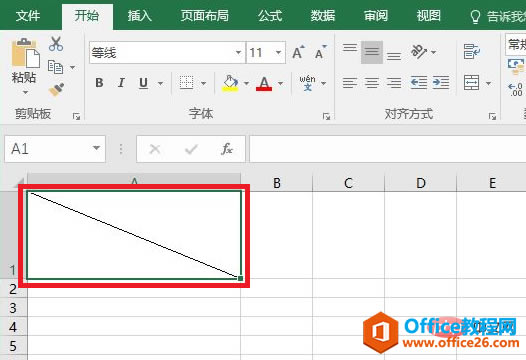Screen dimensions: 526x360
Task: Open the 公式 formulas tab
Action: (270, 16)
